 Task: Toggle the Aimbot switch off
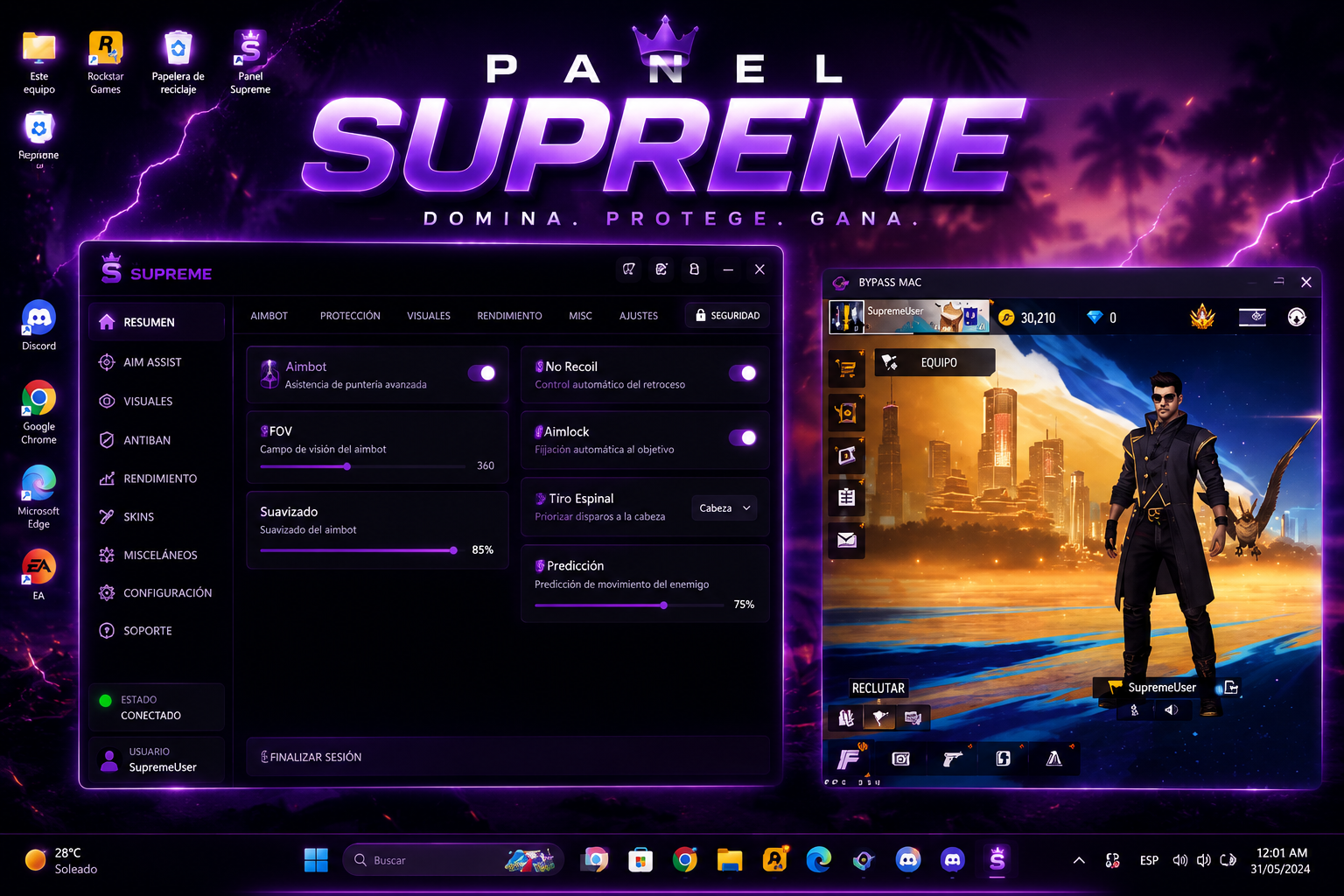pyautogui.click(x=482, y=373)
